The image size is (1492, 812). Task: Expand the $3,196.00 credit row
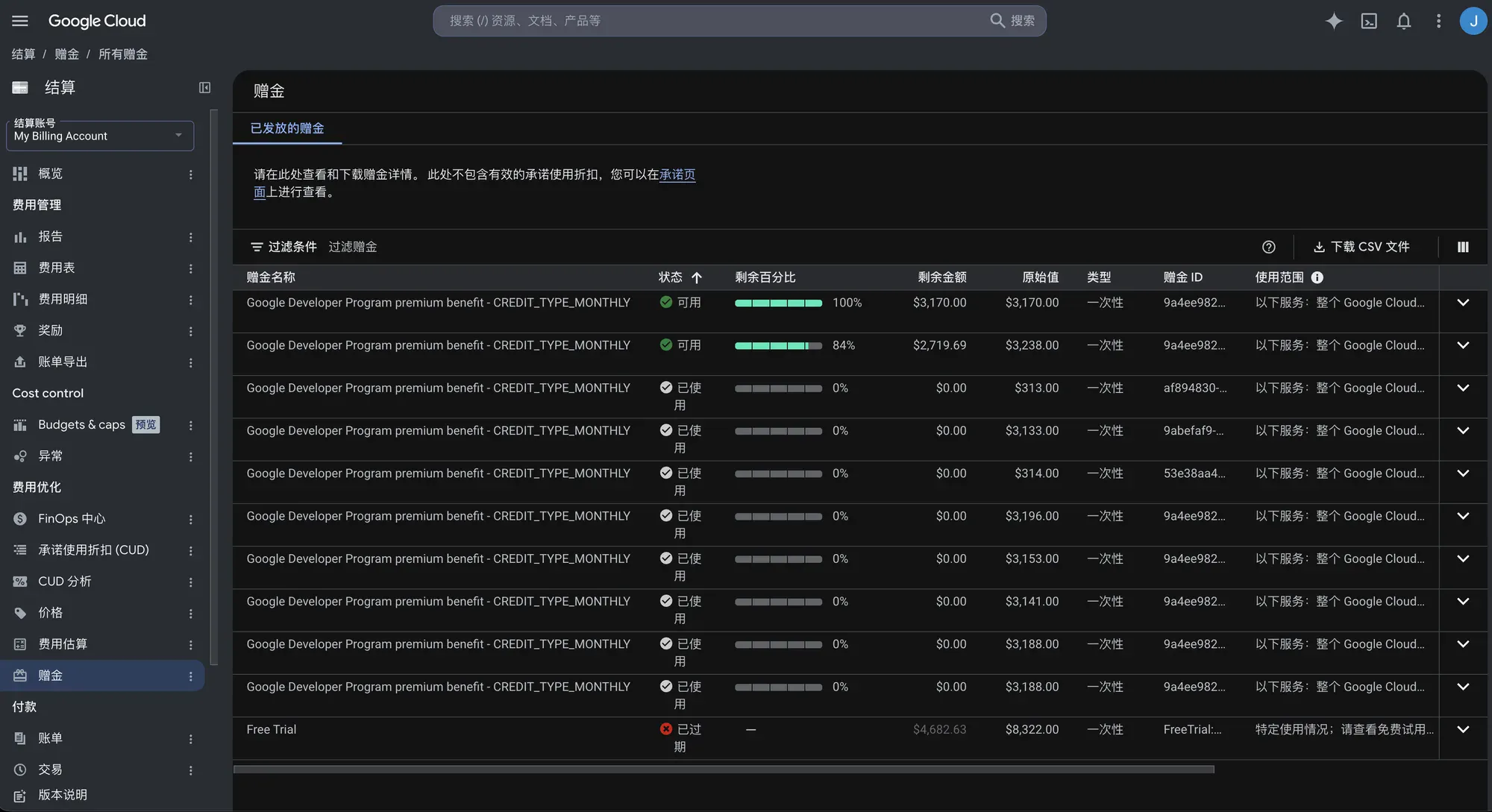[1463, 516]
